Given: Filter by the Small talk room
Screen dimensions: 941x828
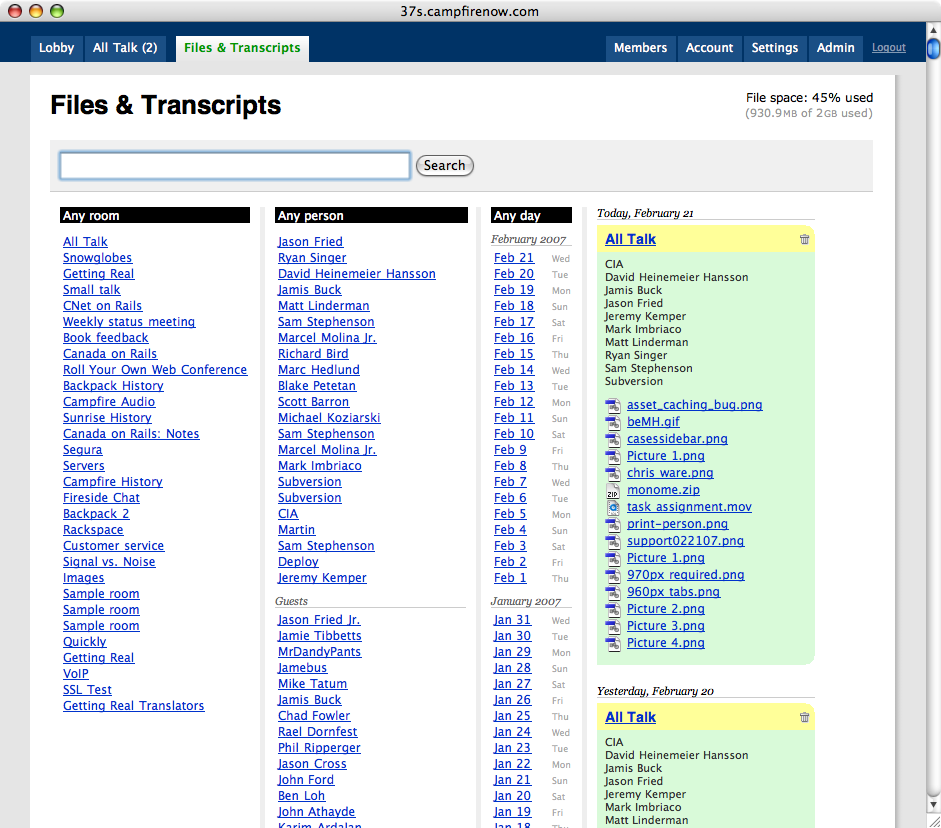Looking at the screenshot, I should click(92, 290).
